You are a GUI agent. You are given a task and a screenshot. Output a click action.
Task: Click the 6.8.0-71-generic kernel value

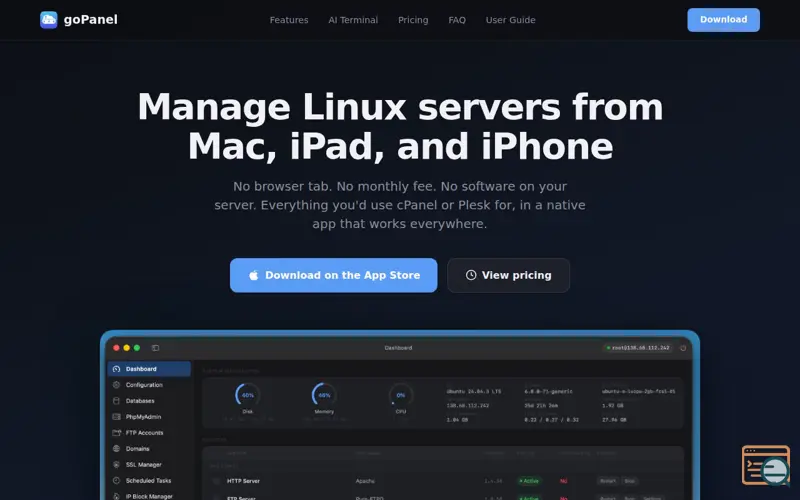548,391
